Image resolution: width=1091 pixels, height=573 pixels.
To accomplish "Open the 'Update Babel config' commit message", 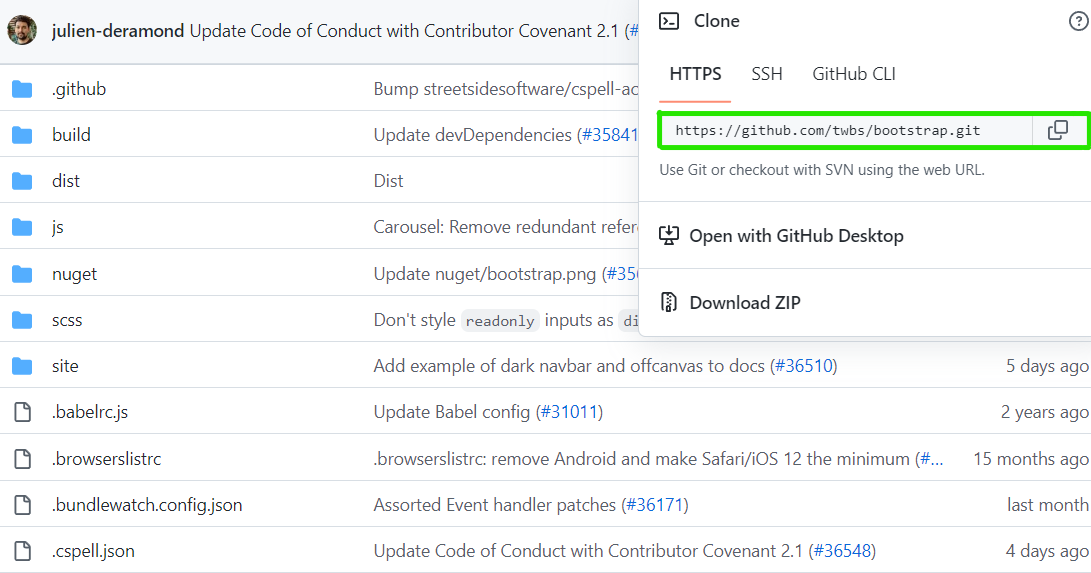I will [x=452, y=412].
